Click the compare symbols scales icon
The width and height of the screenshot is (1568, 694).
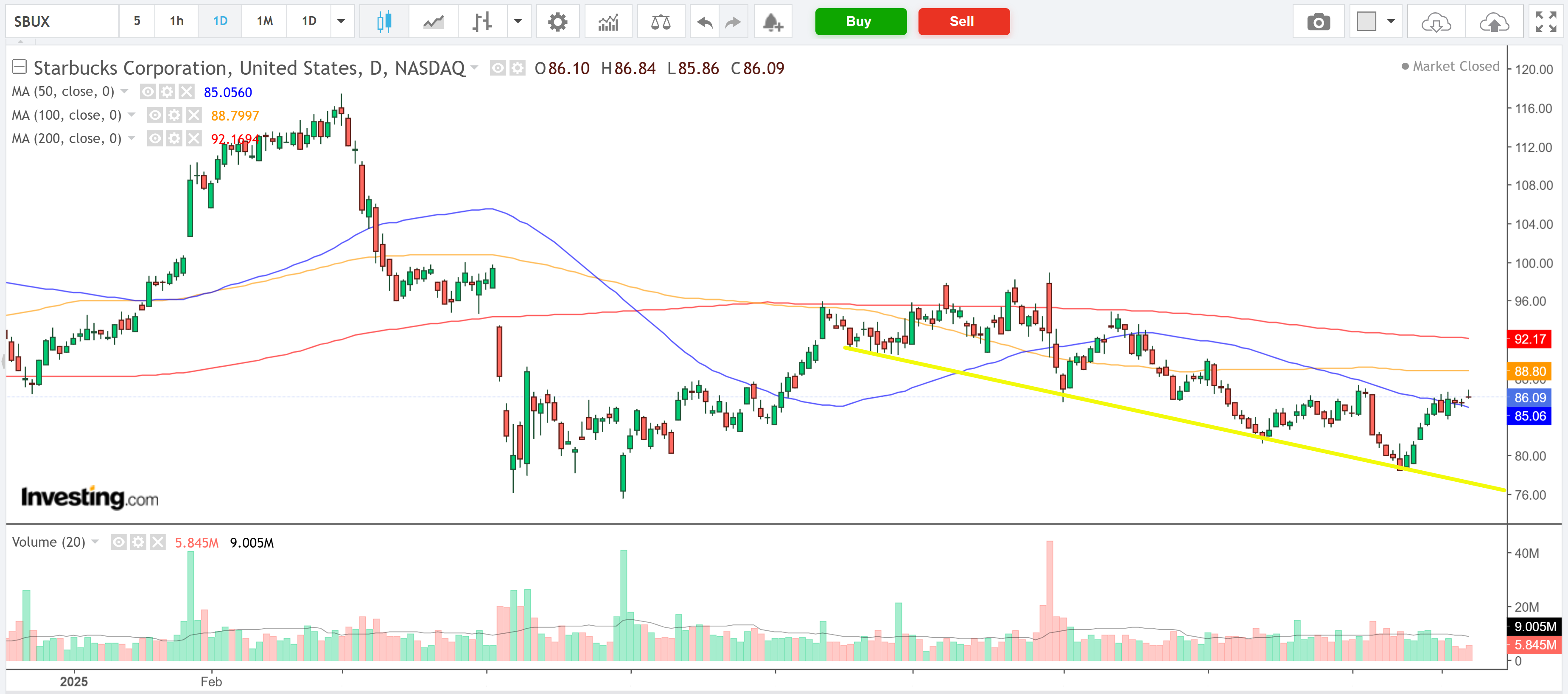click(x=661, y=22)
